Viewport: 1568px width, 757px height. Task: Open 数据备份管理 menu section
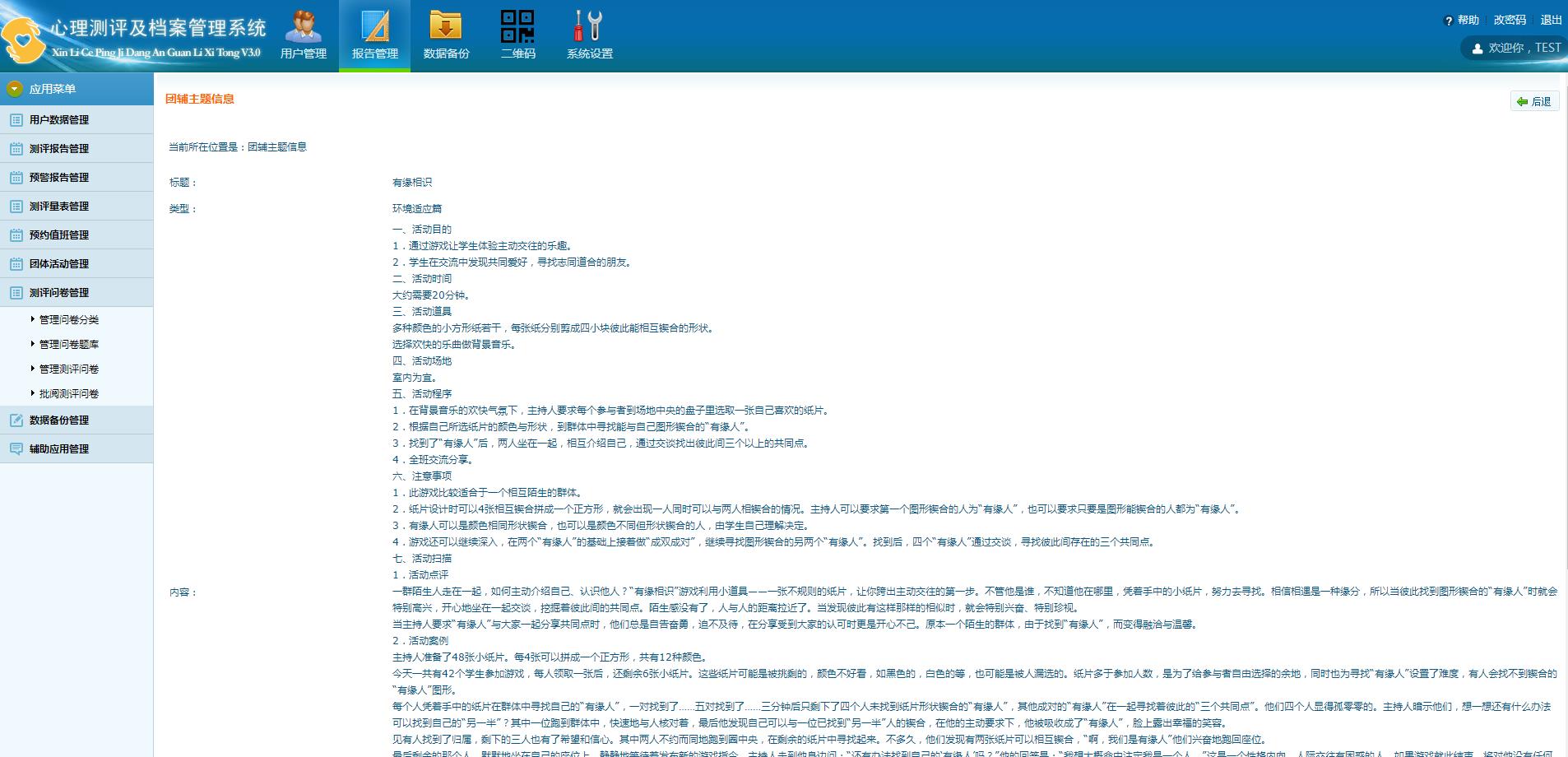pyautogui.click(x=77, y=420)
